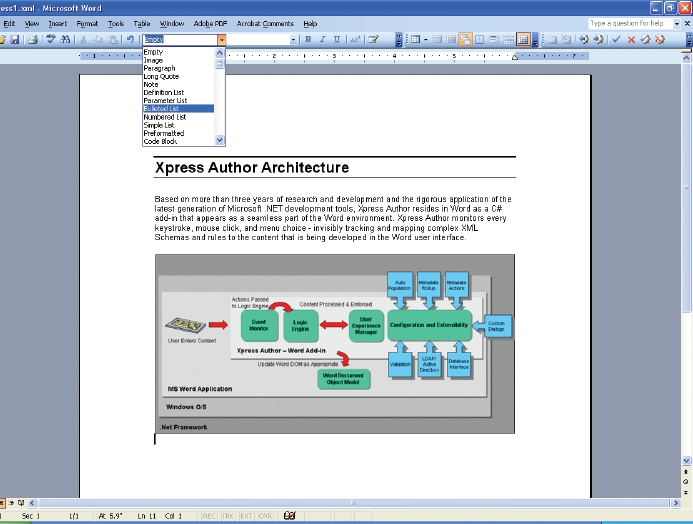This screenshot has height=524, width=693.
Task: Click the style list scroll down arrow
Action: tap(220, 140)
